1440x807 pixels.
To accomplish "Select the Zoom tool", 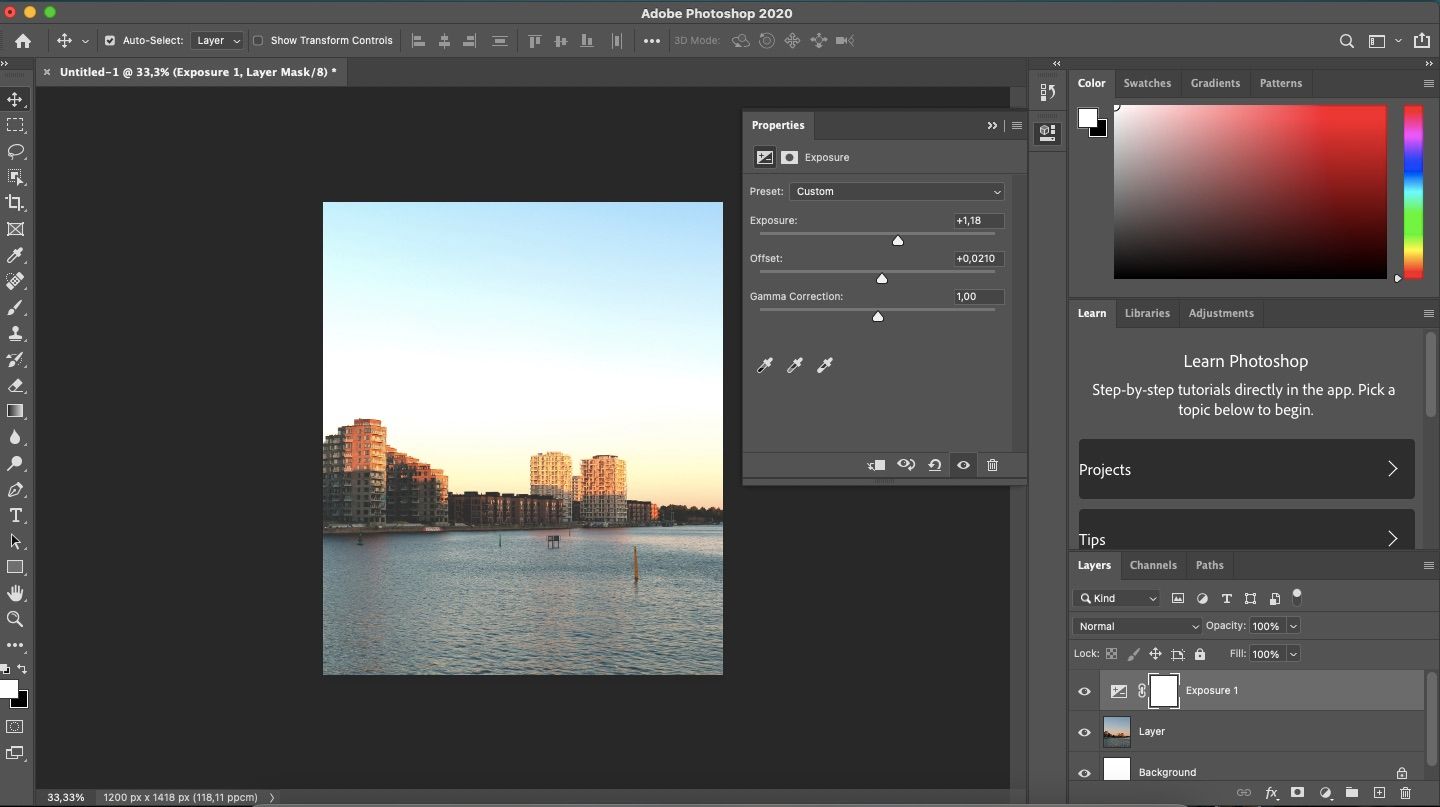I will pyautogui.click(x=16, y=620).
